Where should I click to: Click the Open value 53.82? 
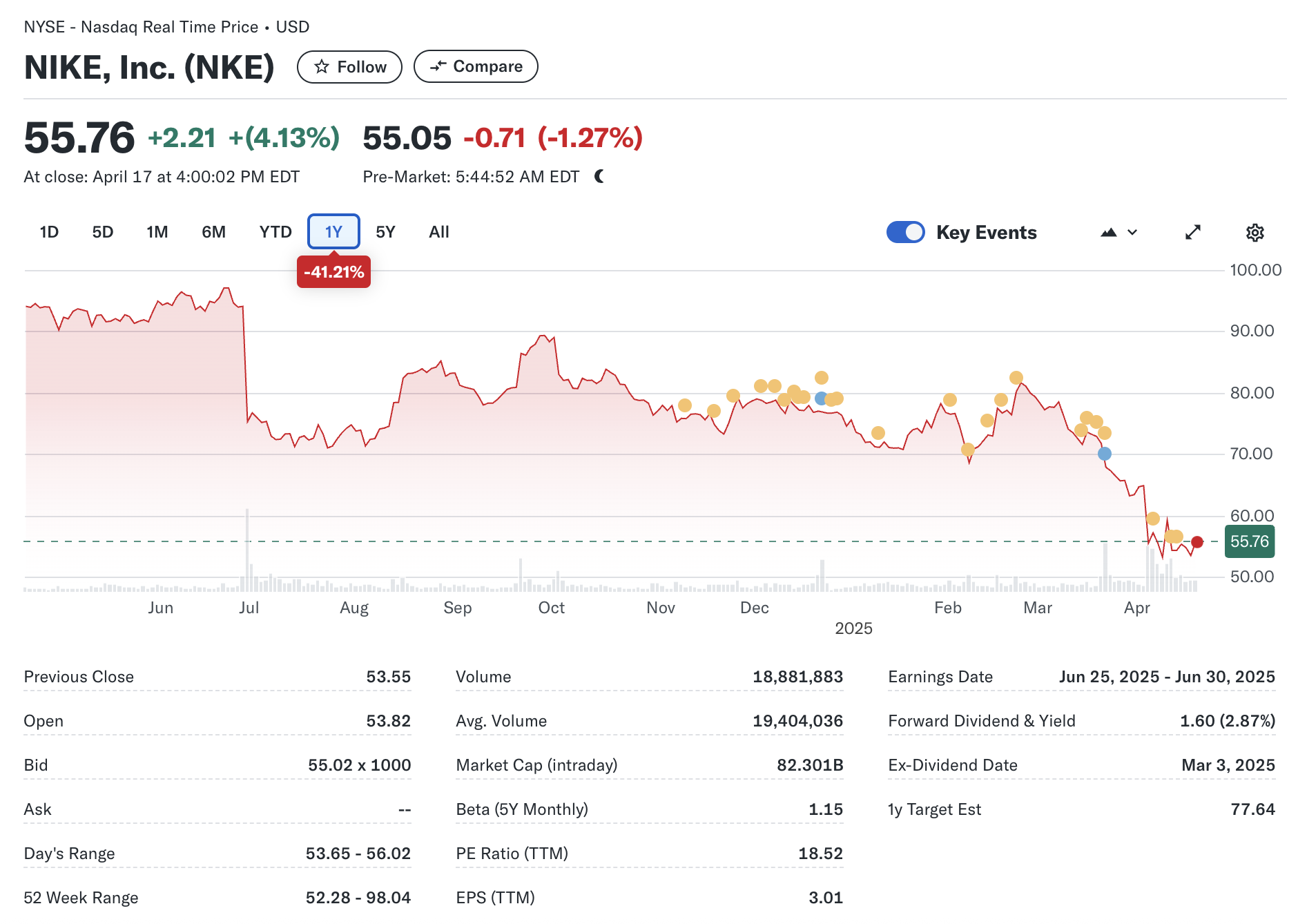(x=389, y=721)
